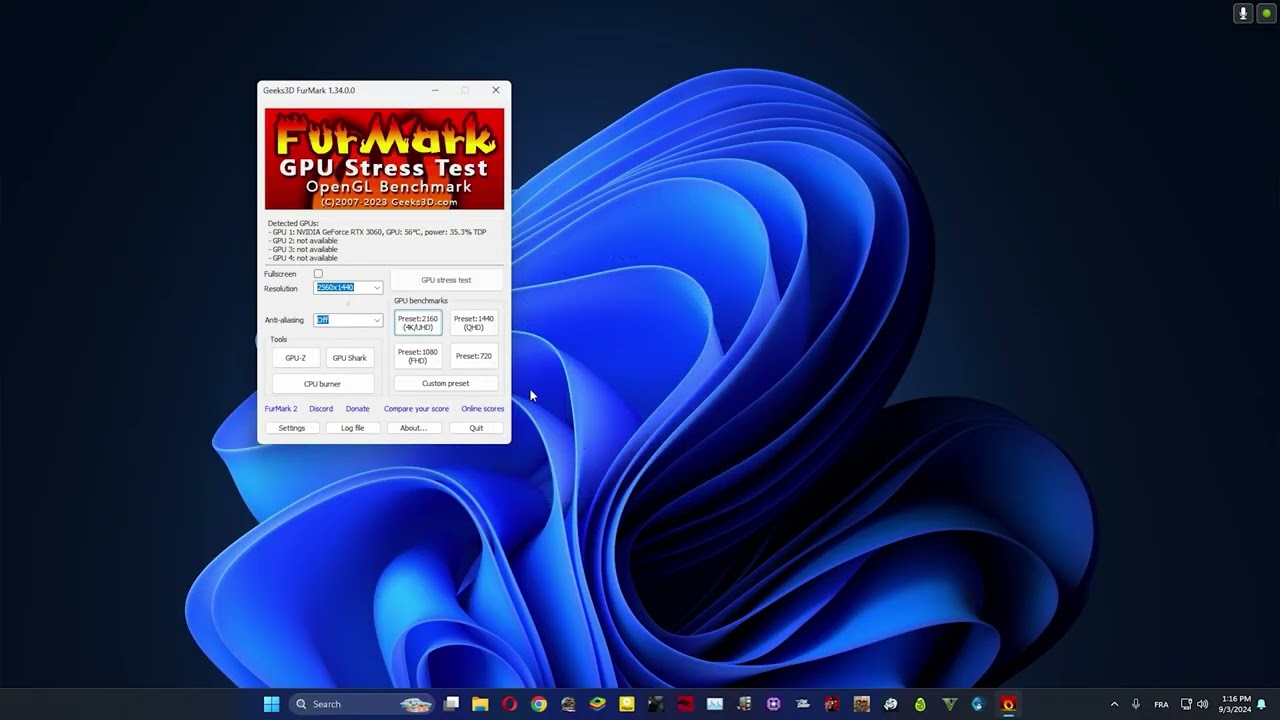This screenshot has height=720, width=1280.
Task: Open Task View from the taskbar
Action: 452,704
